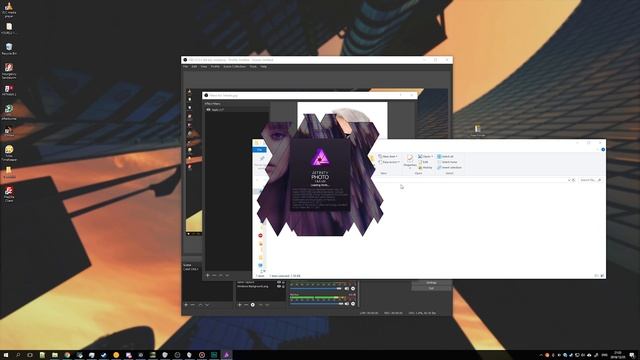Click Select all in Explorer ribbon
Image resolution: width=640 pixels, height=360 pixels.
tap(445, 156)
